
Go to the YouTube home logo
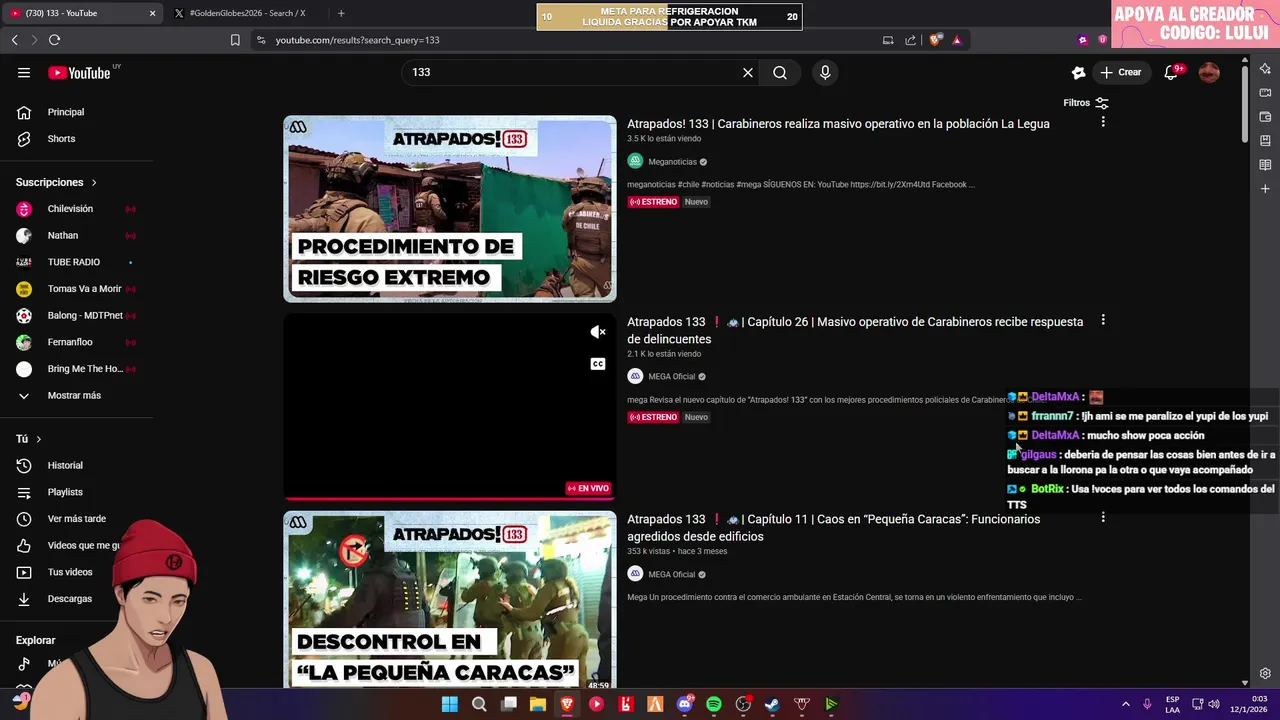tap(79, 72)
